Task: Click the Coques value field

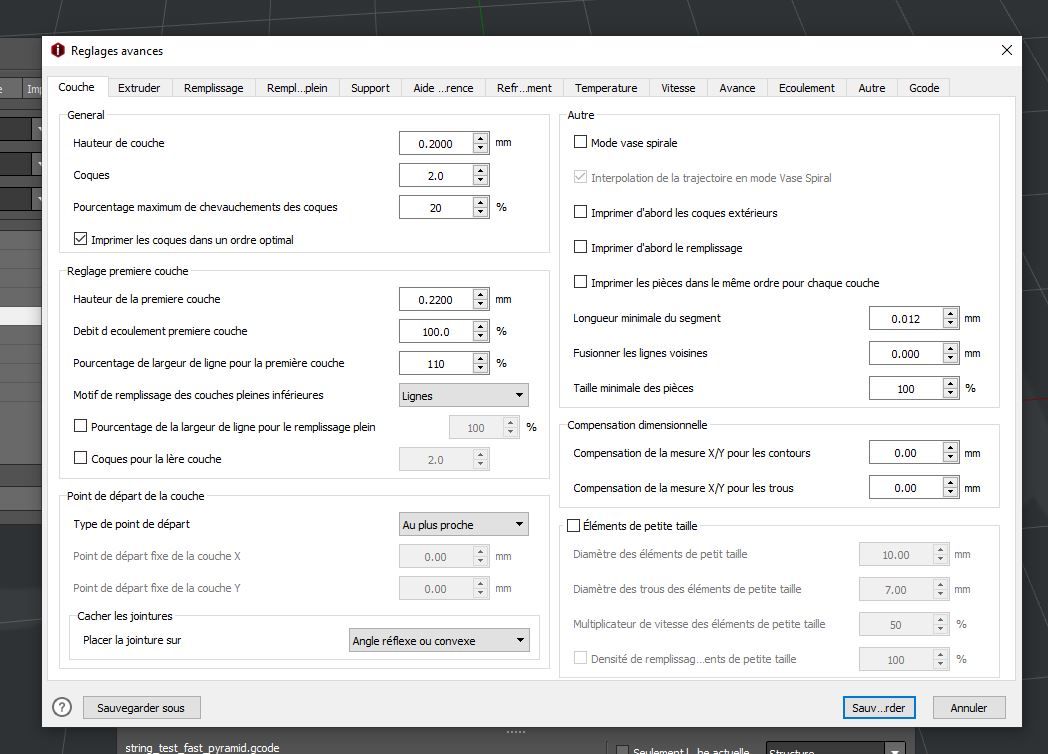Action: [x=436, y=175]
